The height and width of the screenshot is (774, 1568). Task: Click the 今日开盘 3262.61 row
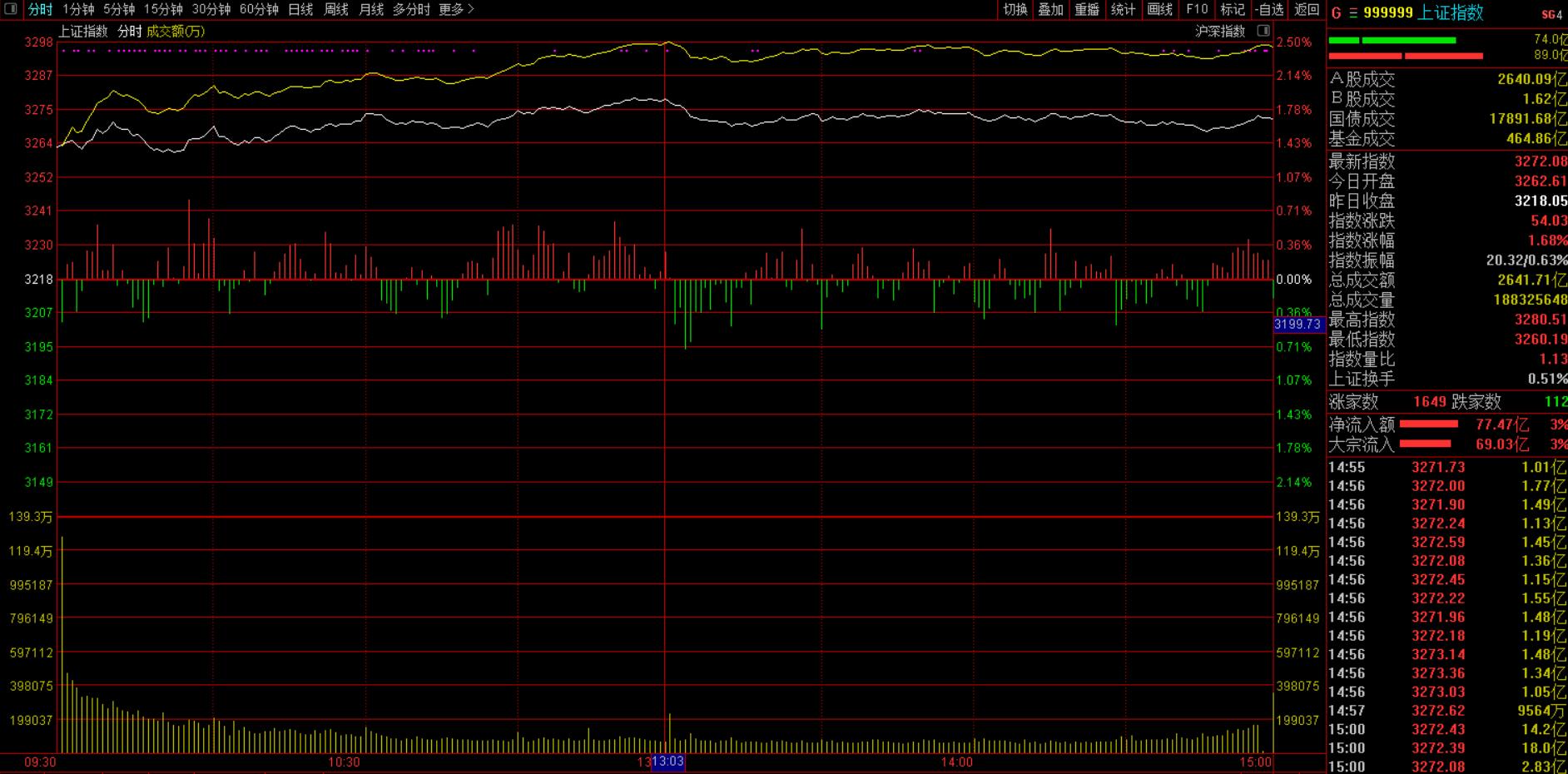coord(1447,181)
